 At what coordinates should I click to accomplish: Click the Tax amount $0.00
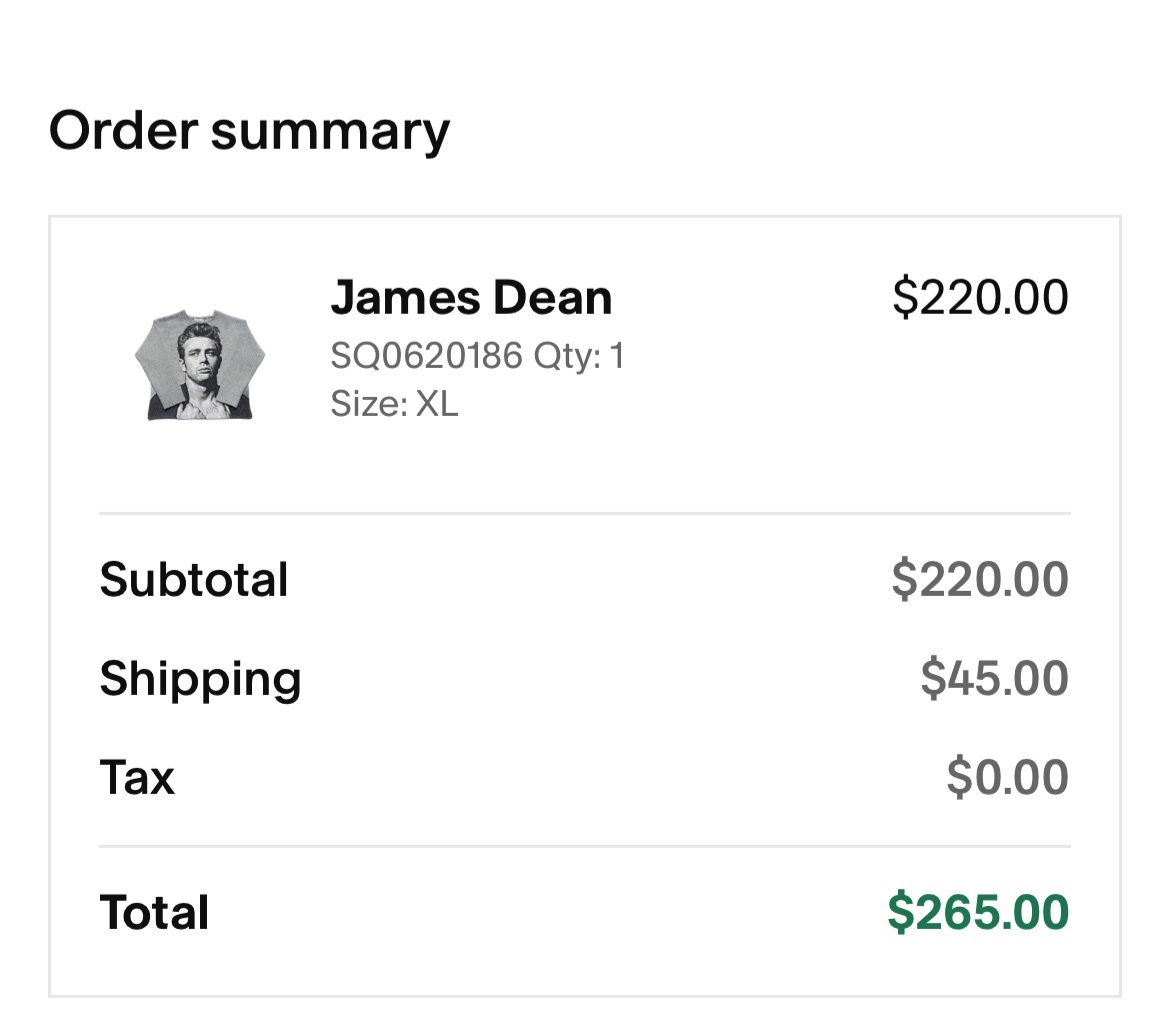[1008, 777]
